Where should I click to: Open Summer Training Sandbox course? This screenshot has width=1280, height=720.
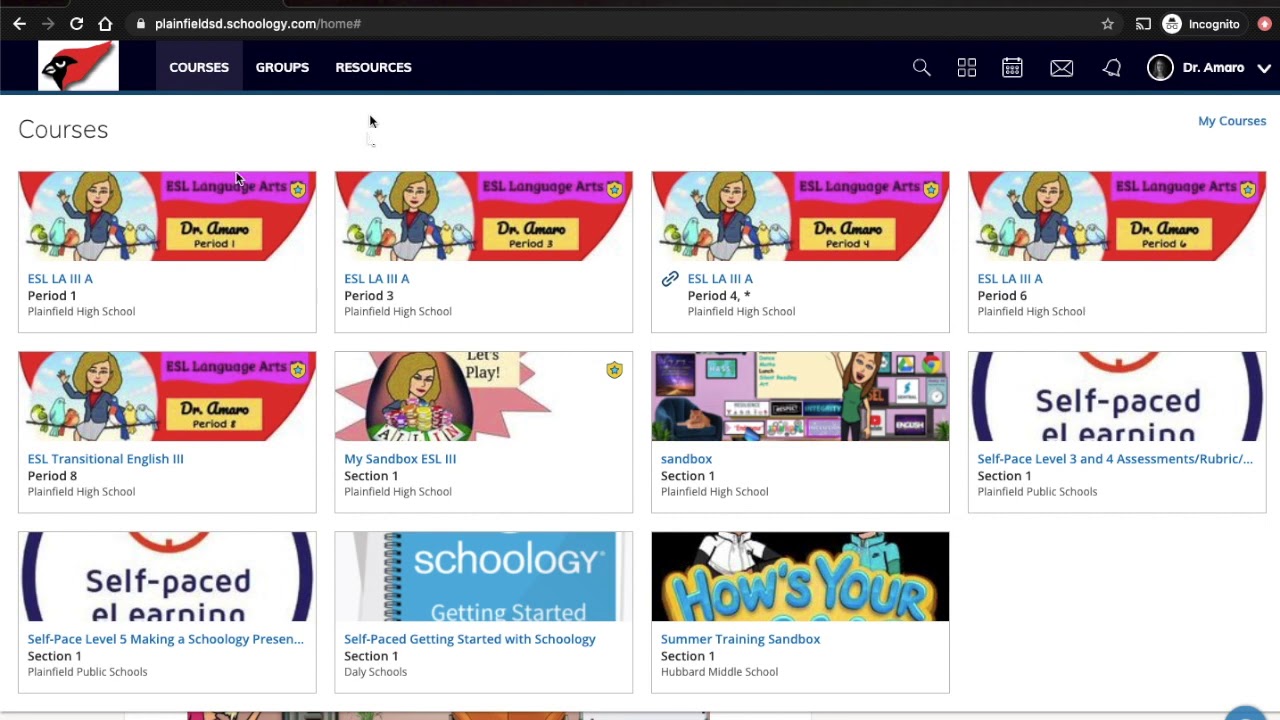point(740,639)
